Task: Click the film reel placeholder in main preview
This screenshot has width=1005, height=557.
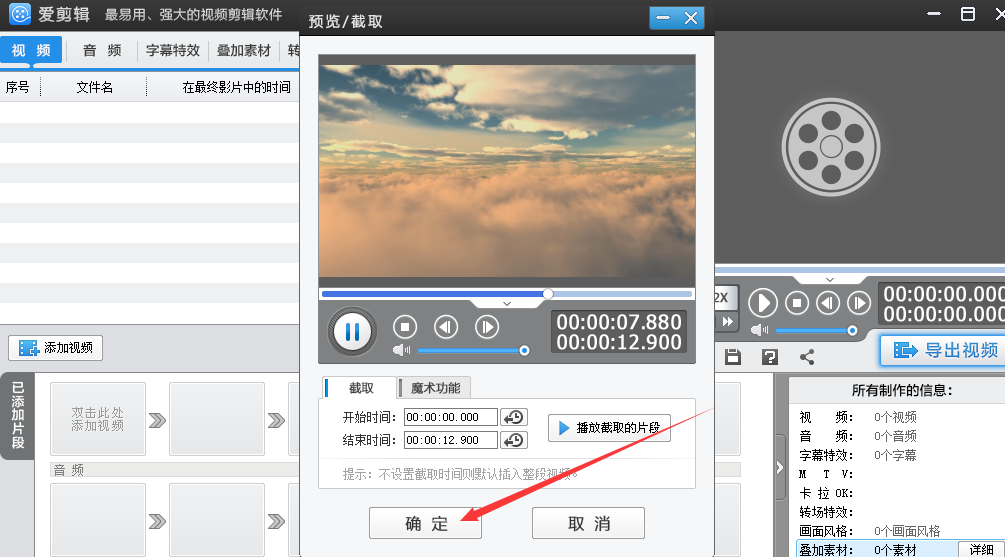Action: point(831,147)
